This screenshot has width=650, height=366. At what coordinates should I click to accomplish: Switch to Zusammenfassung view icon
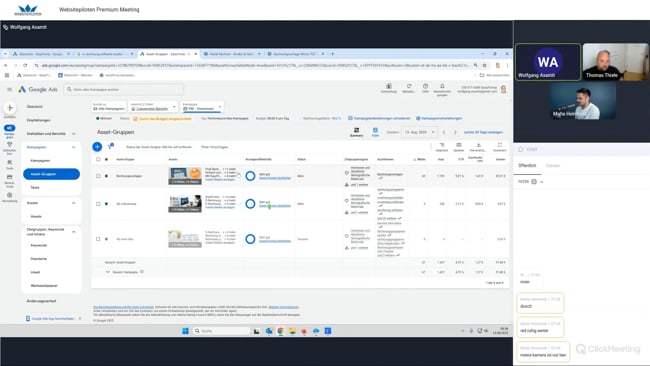click(x=356, y=131)
